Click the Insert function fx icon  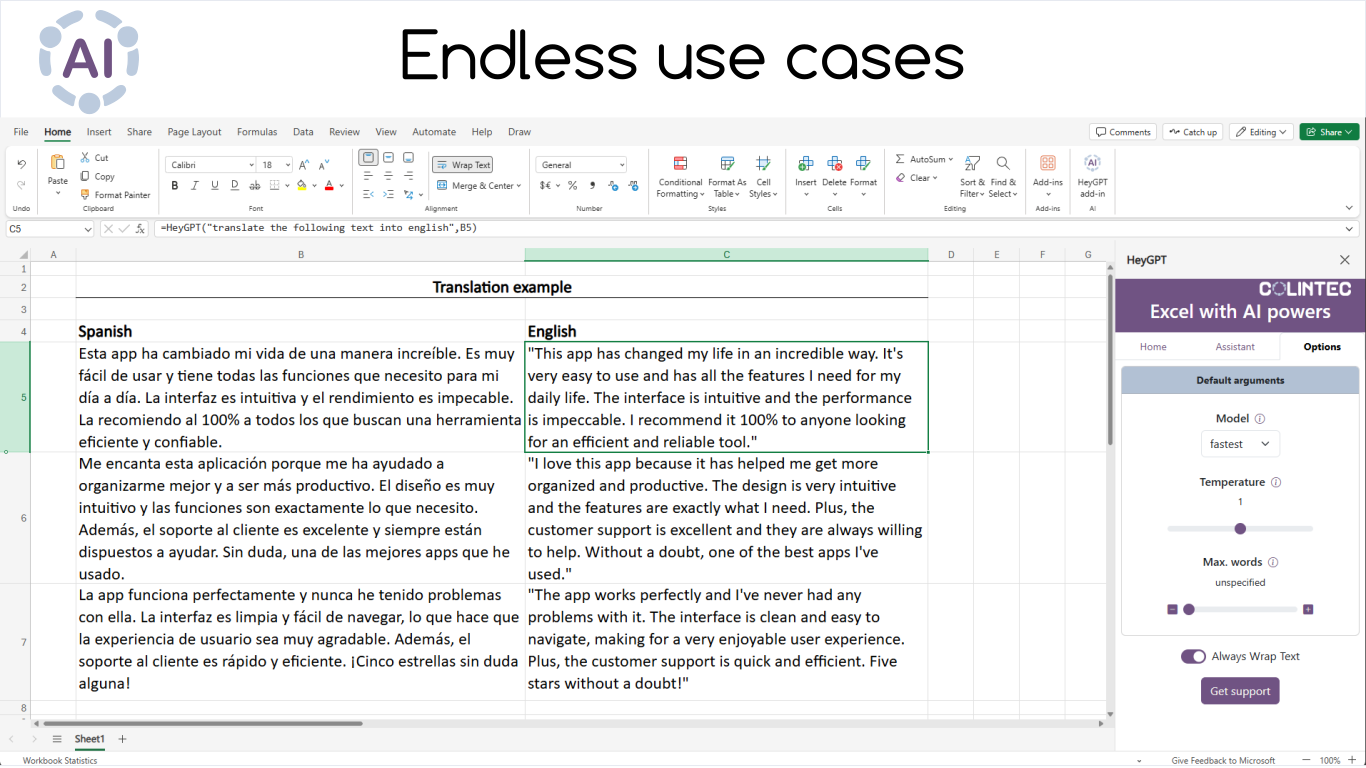coord(140,228)
